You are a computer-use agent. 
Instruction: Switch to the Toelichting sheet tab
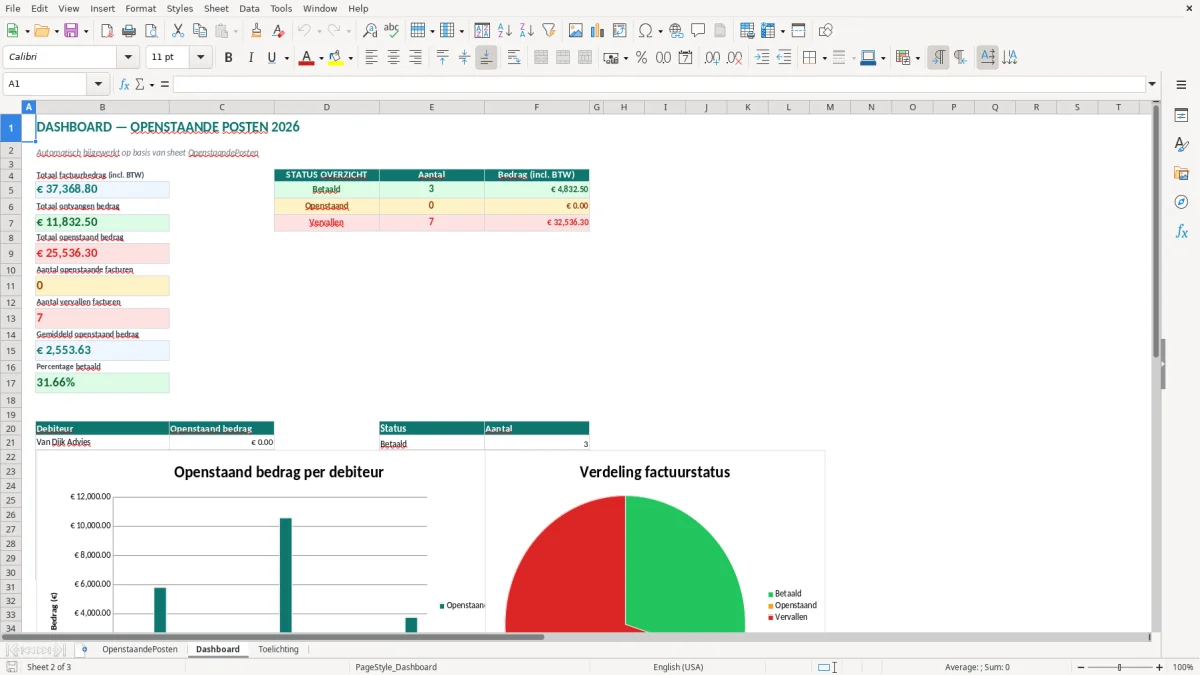pos(278,649)
